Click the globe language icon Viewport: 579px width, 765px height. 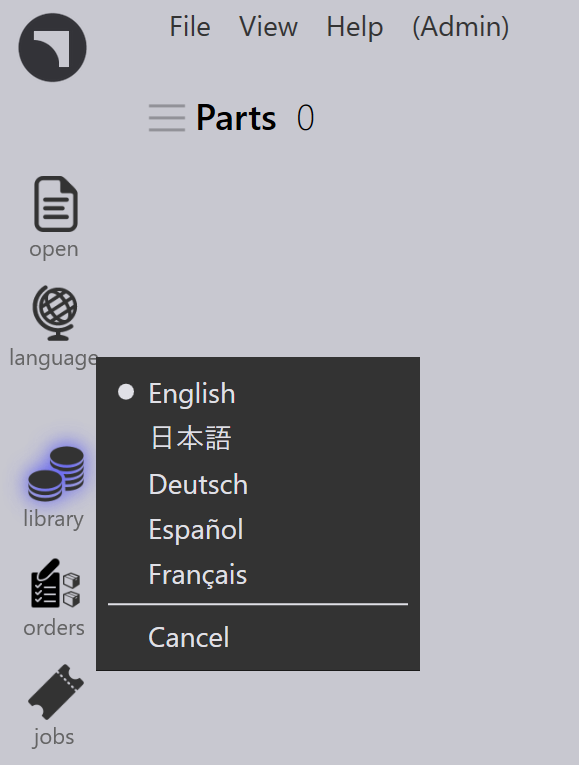(55, 313)
